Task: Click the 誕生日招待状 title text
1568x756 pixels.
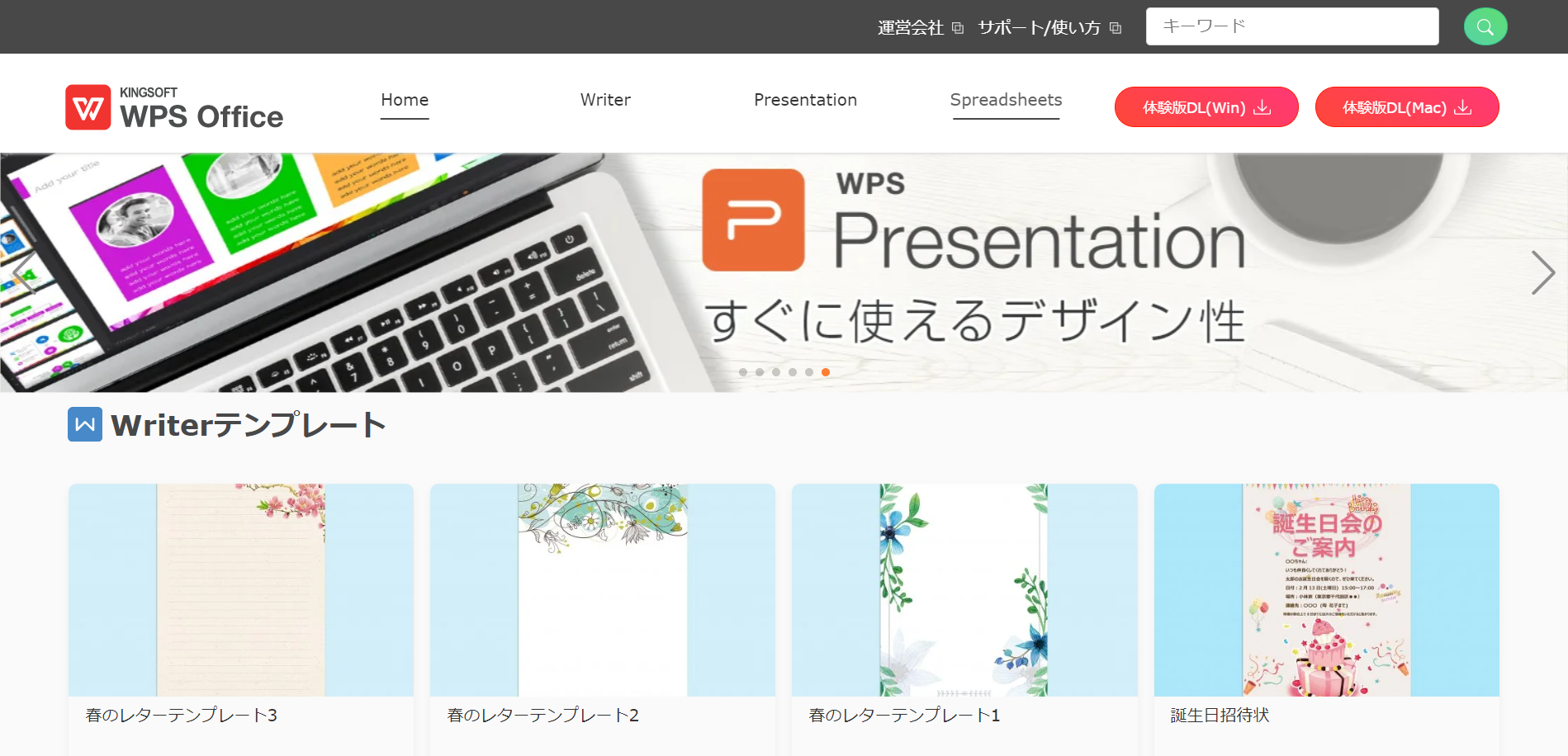Action: pos(1220,716)
